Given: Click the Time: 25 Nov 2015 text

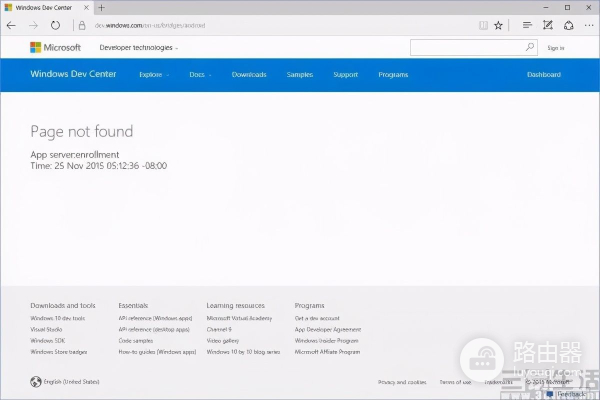Looking at the screenshot, I should pyautogui.click(x=99, y=166).
